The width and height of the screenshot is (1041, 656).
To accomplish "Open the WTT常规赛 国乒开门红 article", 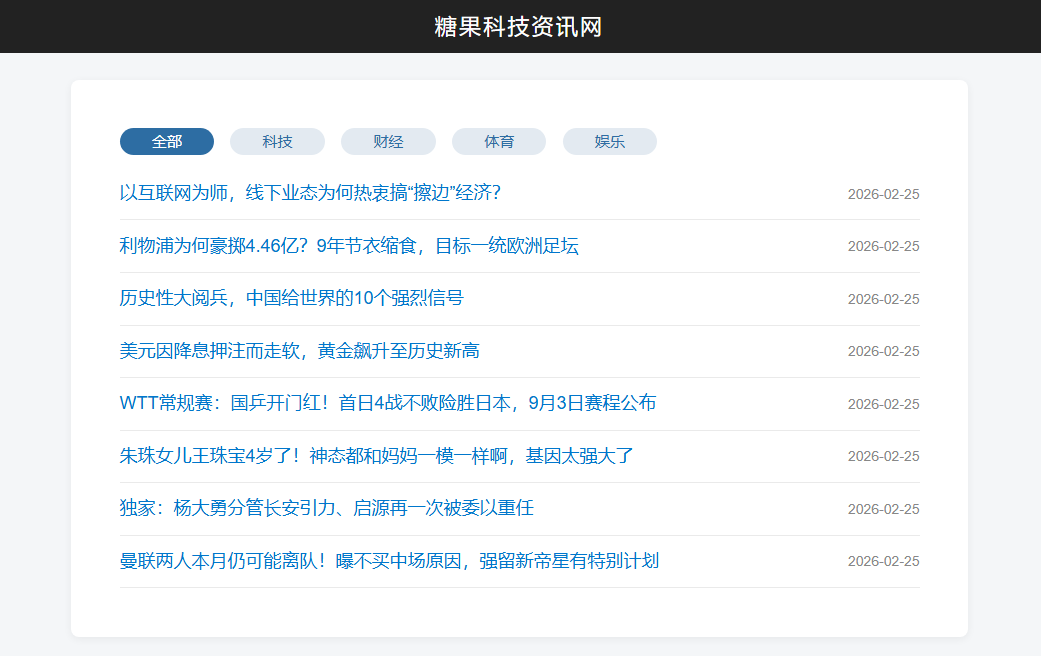I will tap(388, 403).
